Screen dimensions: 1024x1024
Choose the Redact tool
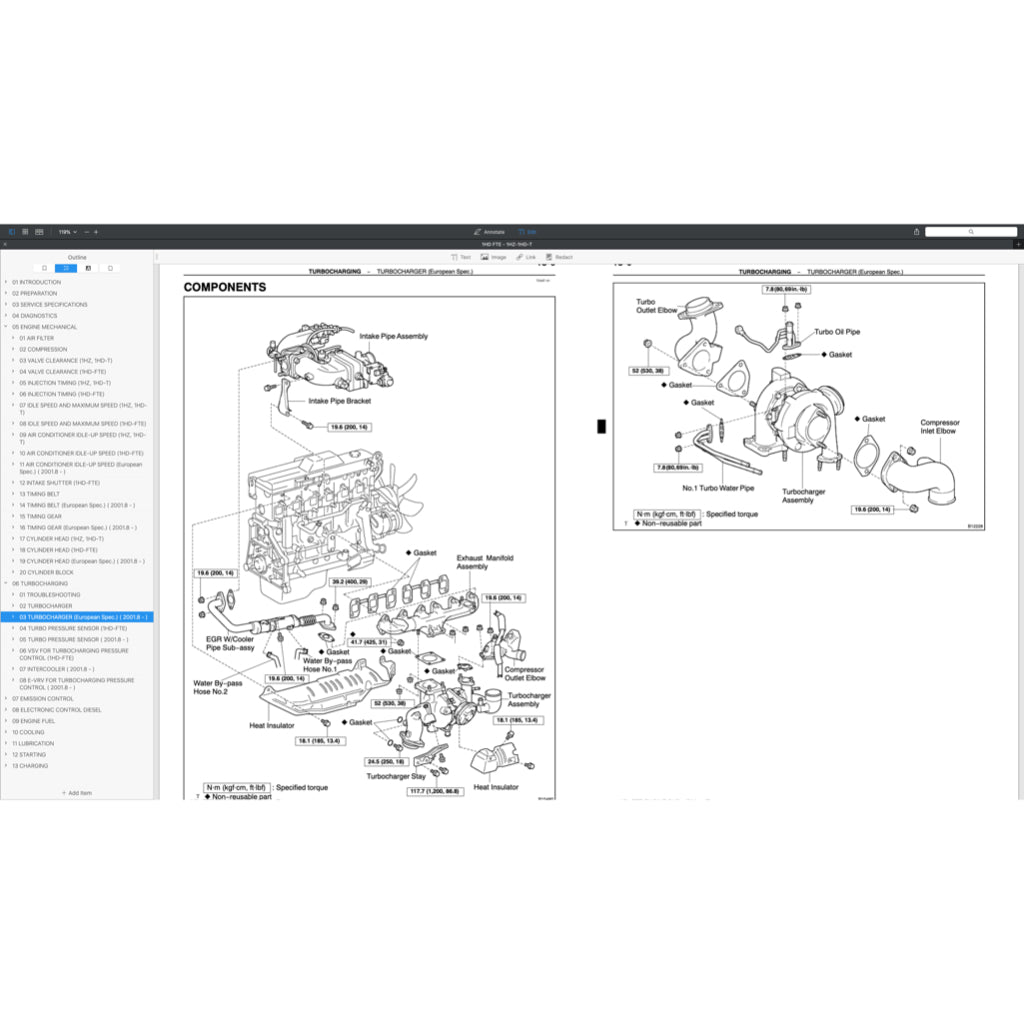pos(559,257)
